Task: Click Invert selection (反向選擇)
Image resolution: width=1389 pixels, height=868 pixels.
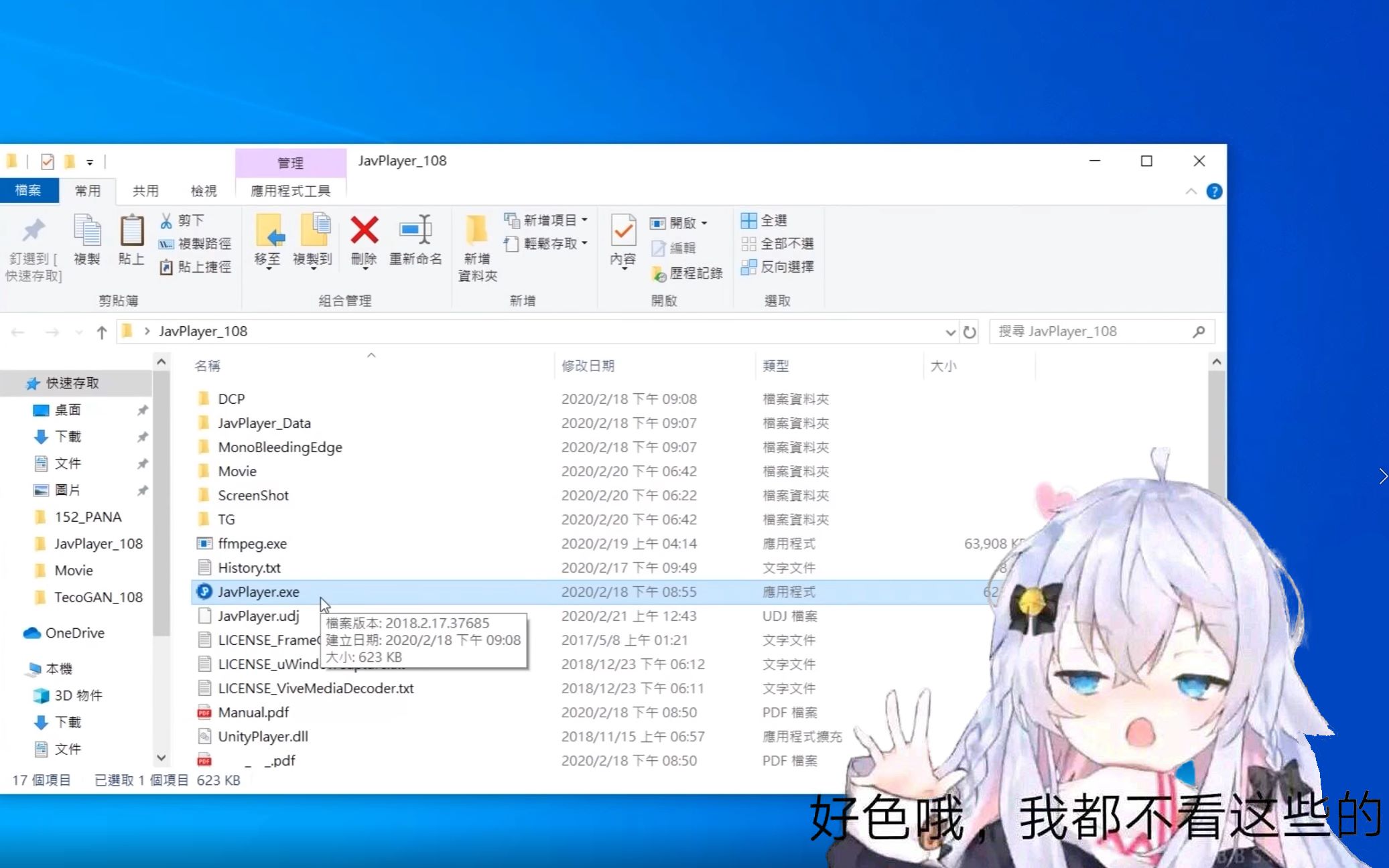Action: pos(777,267)
